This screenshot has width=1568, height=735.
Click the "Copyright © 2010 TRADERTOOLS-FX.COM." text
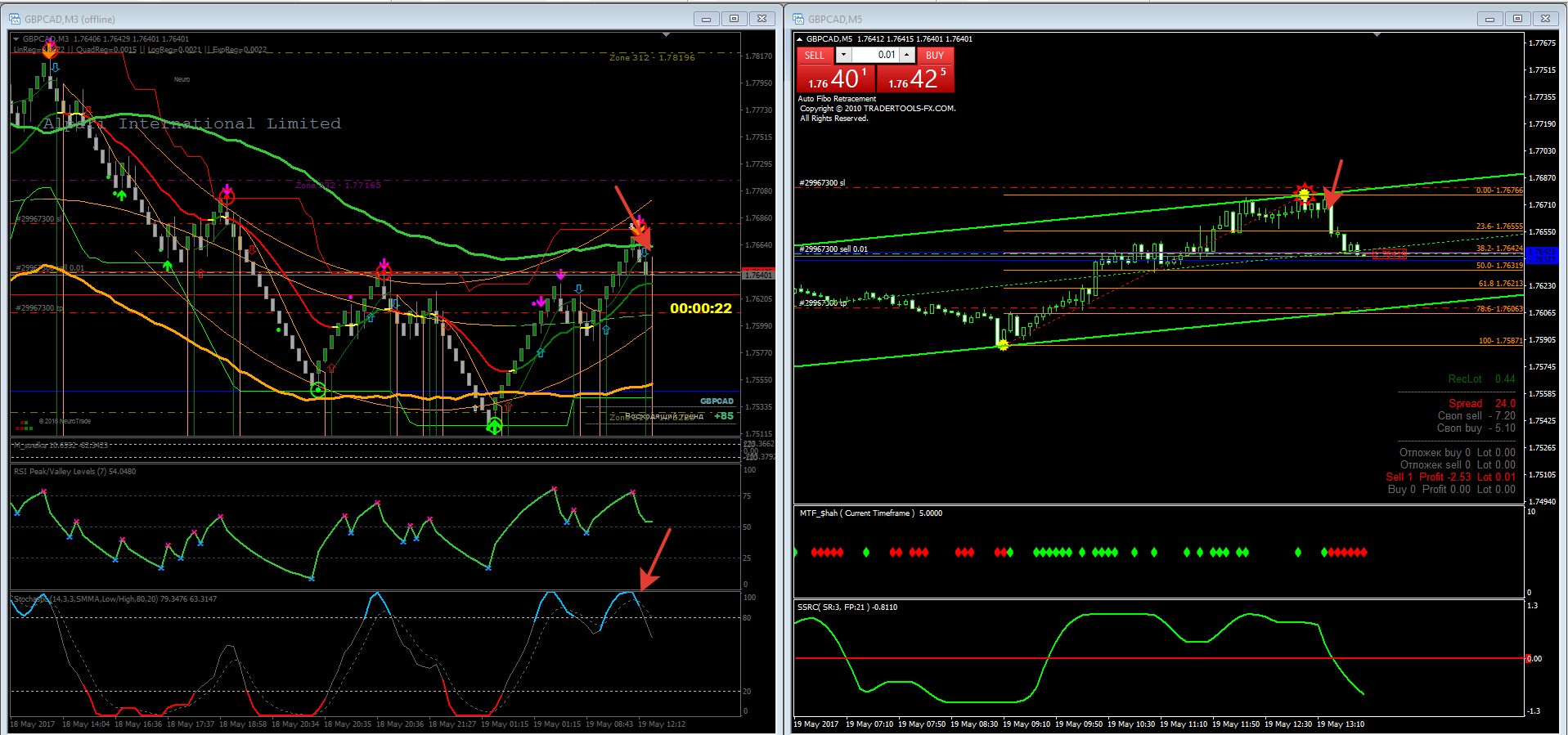coord(878,109)
